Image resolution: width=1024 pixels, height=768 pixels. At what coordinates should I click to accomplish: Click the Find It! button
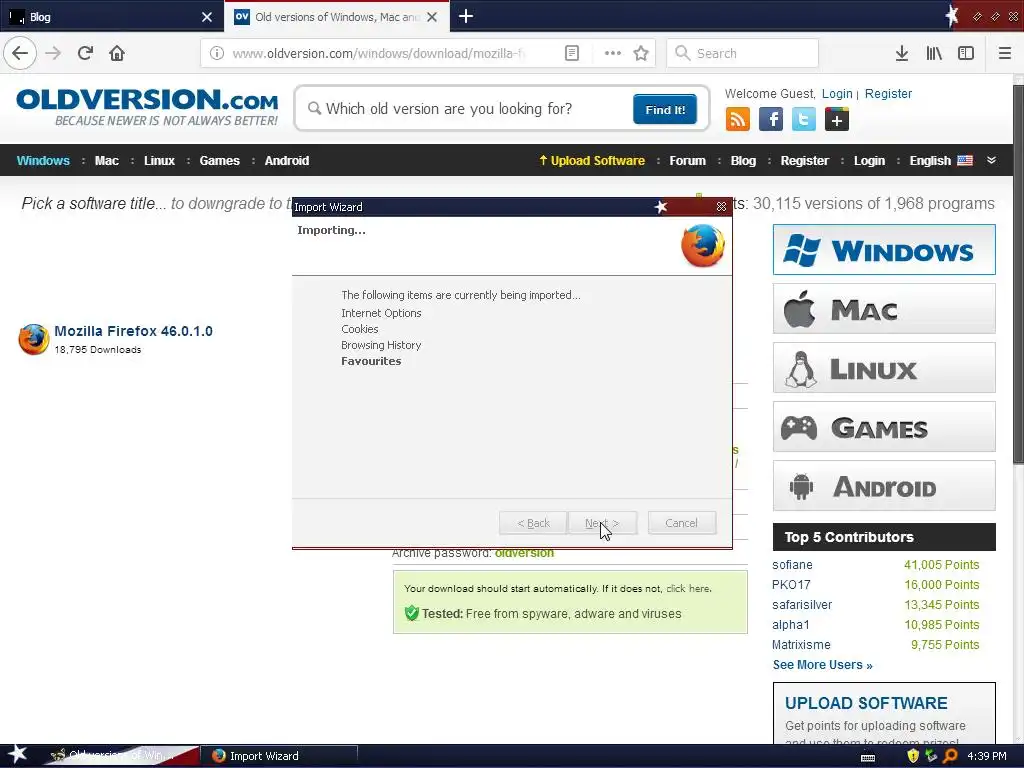[x=665, y=109]
